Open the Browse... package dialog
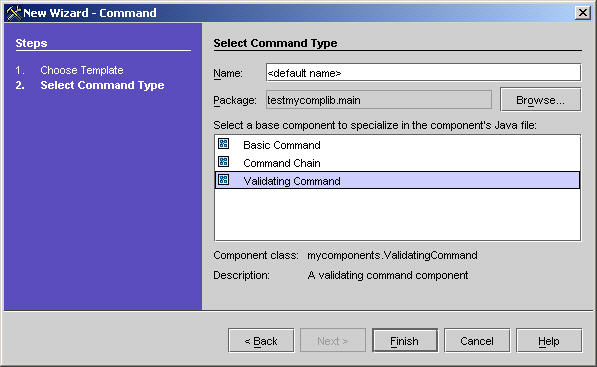 pos(541,100)
